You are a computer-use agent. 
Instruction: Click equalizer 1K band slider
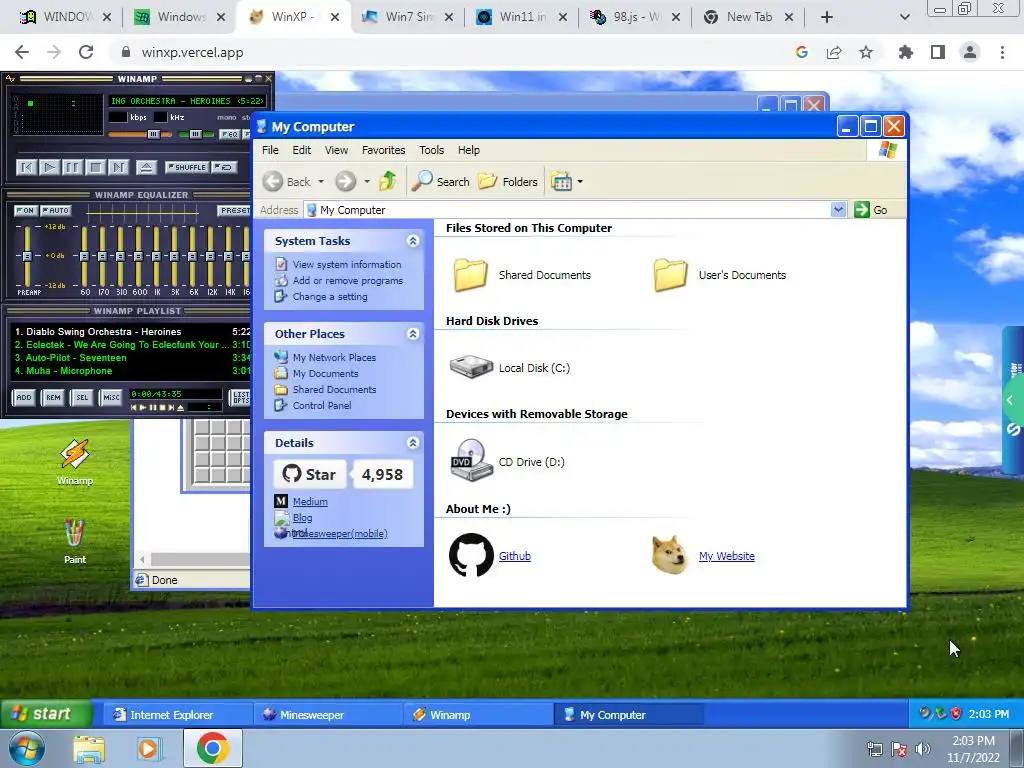tap(156, 256)
